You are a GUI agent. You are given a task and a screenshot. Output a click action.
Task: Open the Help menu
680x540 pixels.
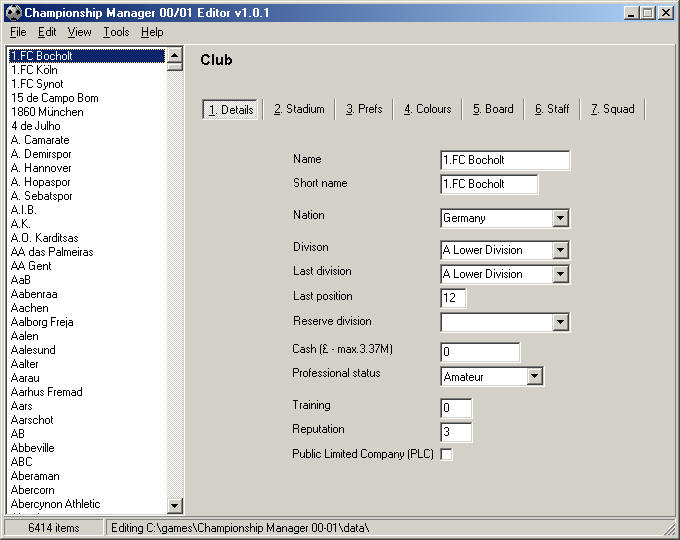(152, 32)
